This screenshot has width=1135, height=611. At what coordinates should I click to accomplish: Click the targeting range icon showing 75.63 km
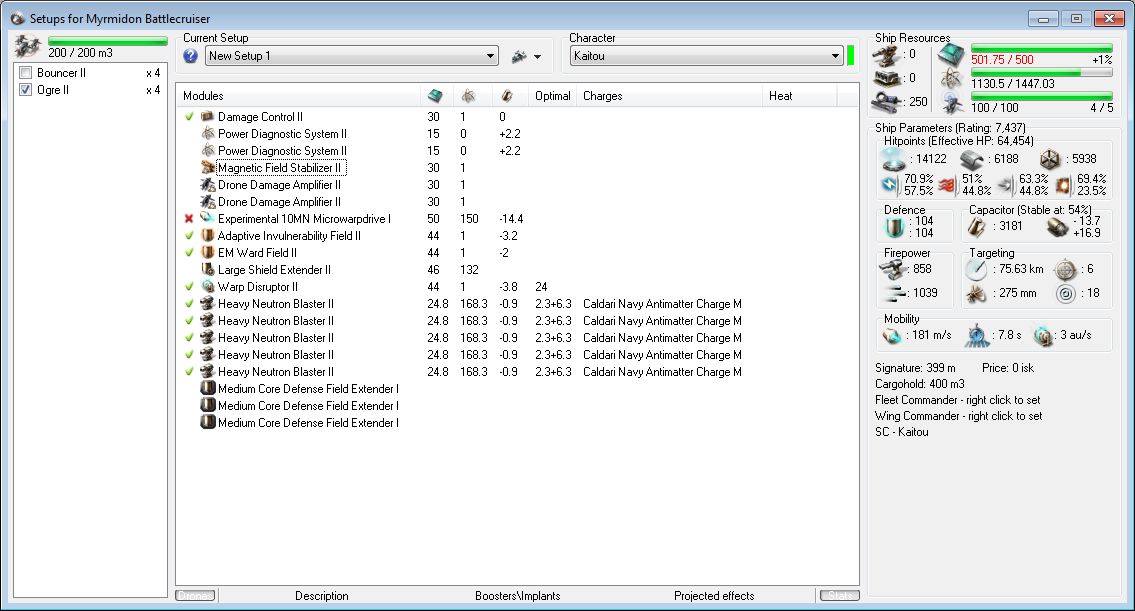(976, 270)
